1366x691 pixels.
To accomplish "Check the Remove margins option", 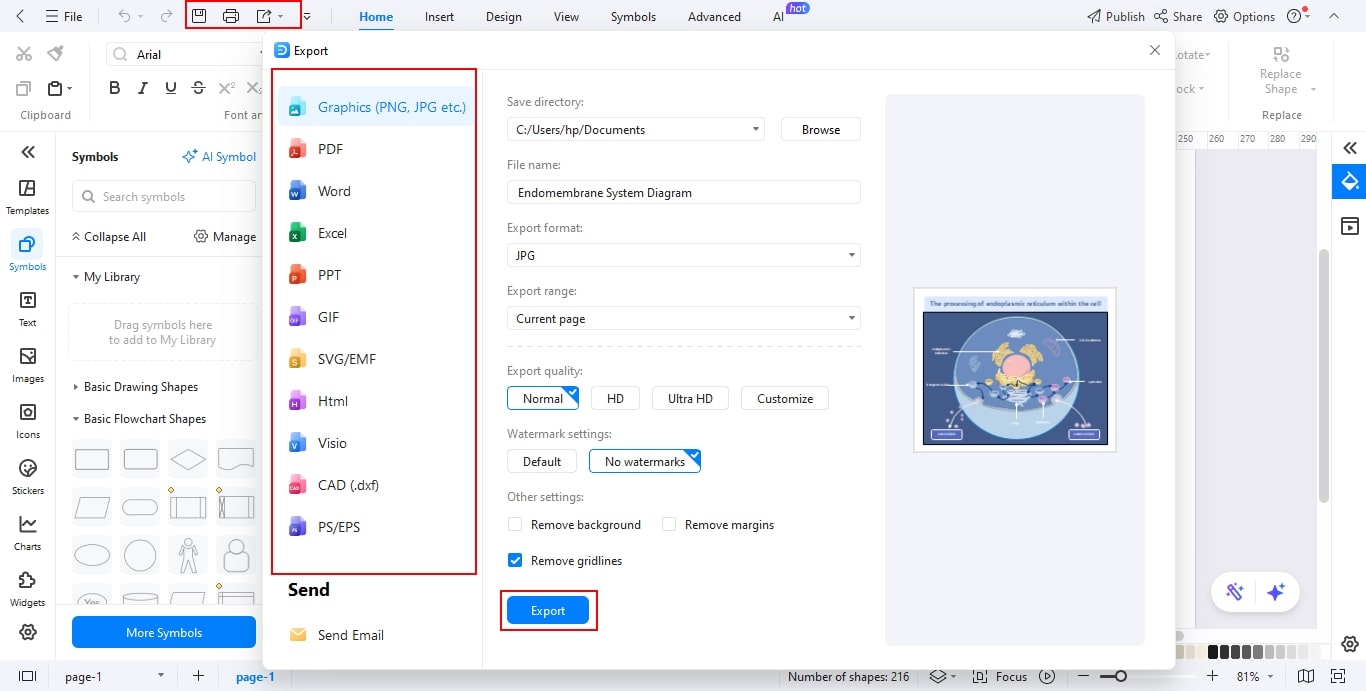I will [x=667, y=524].
